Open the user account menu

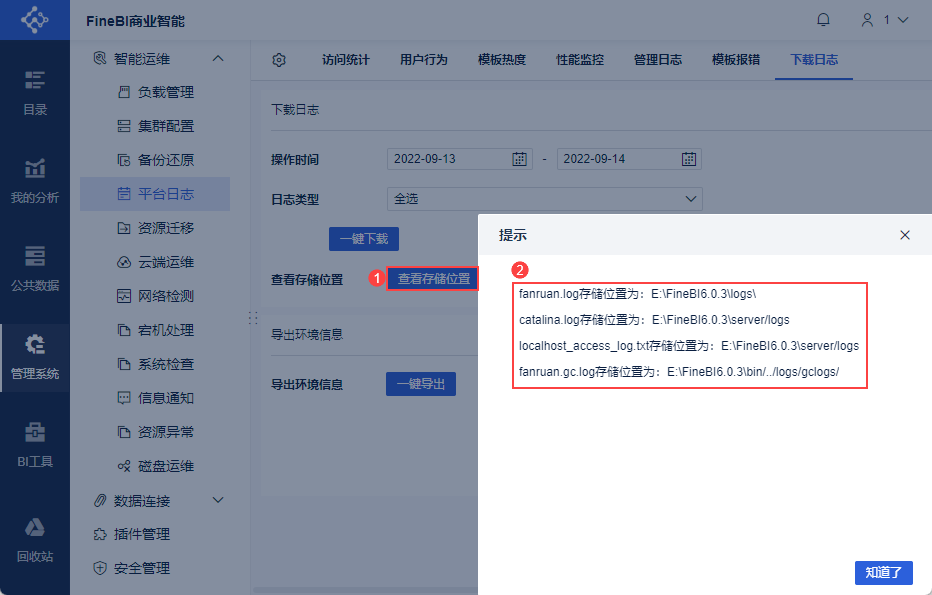884,20
